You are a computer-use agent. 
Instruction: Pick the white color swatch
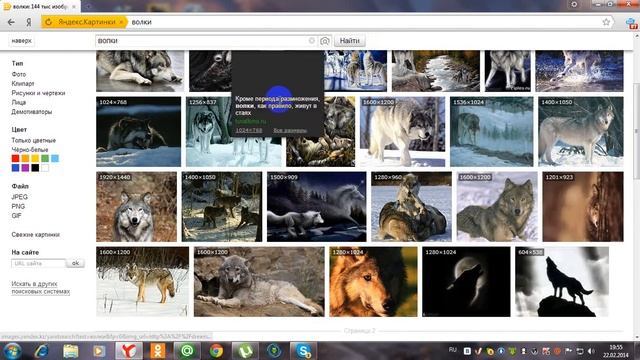click(x=45, y=168)
